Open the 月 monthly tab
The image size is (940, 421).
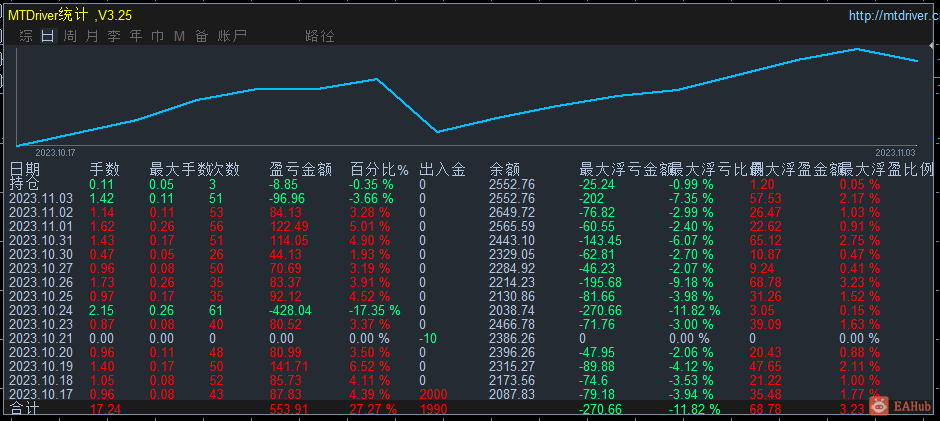click(x=92, y=37)
